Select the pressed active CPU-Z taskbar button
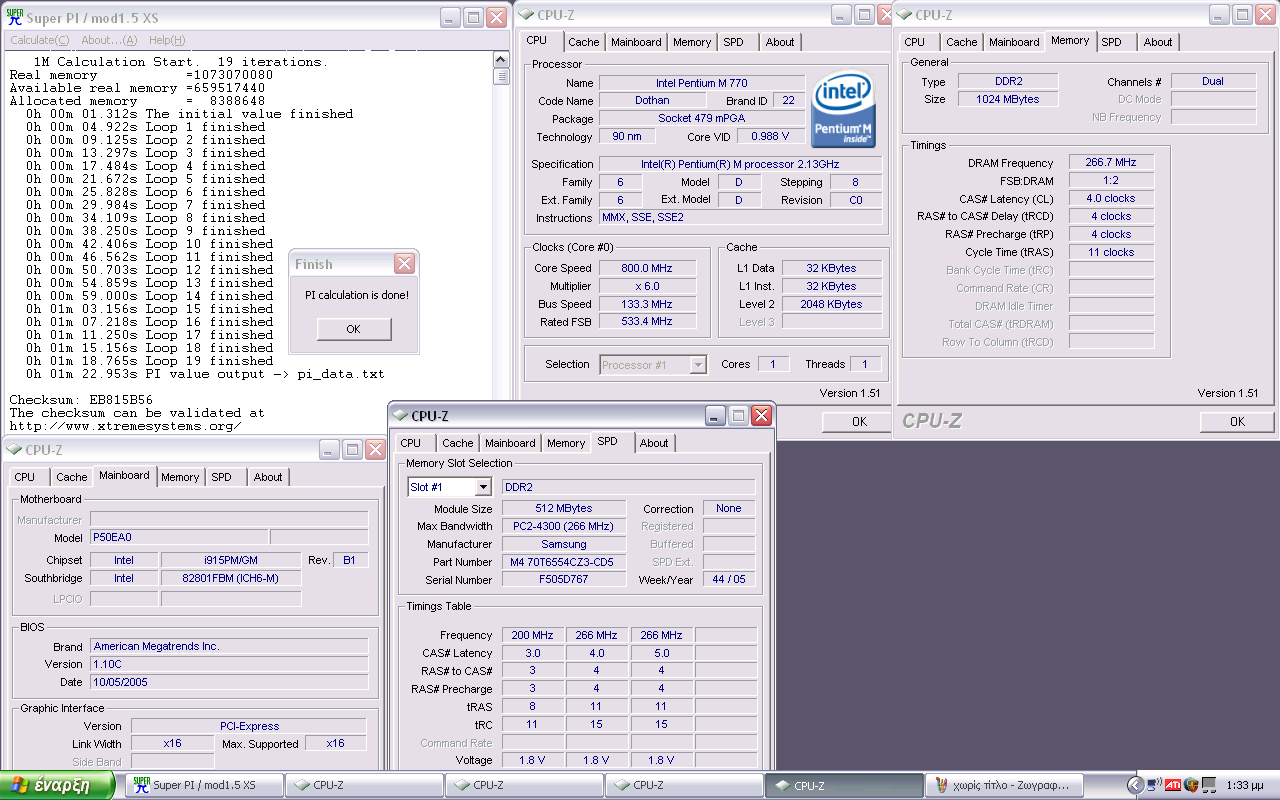 click(844, 785)
